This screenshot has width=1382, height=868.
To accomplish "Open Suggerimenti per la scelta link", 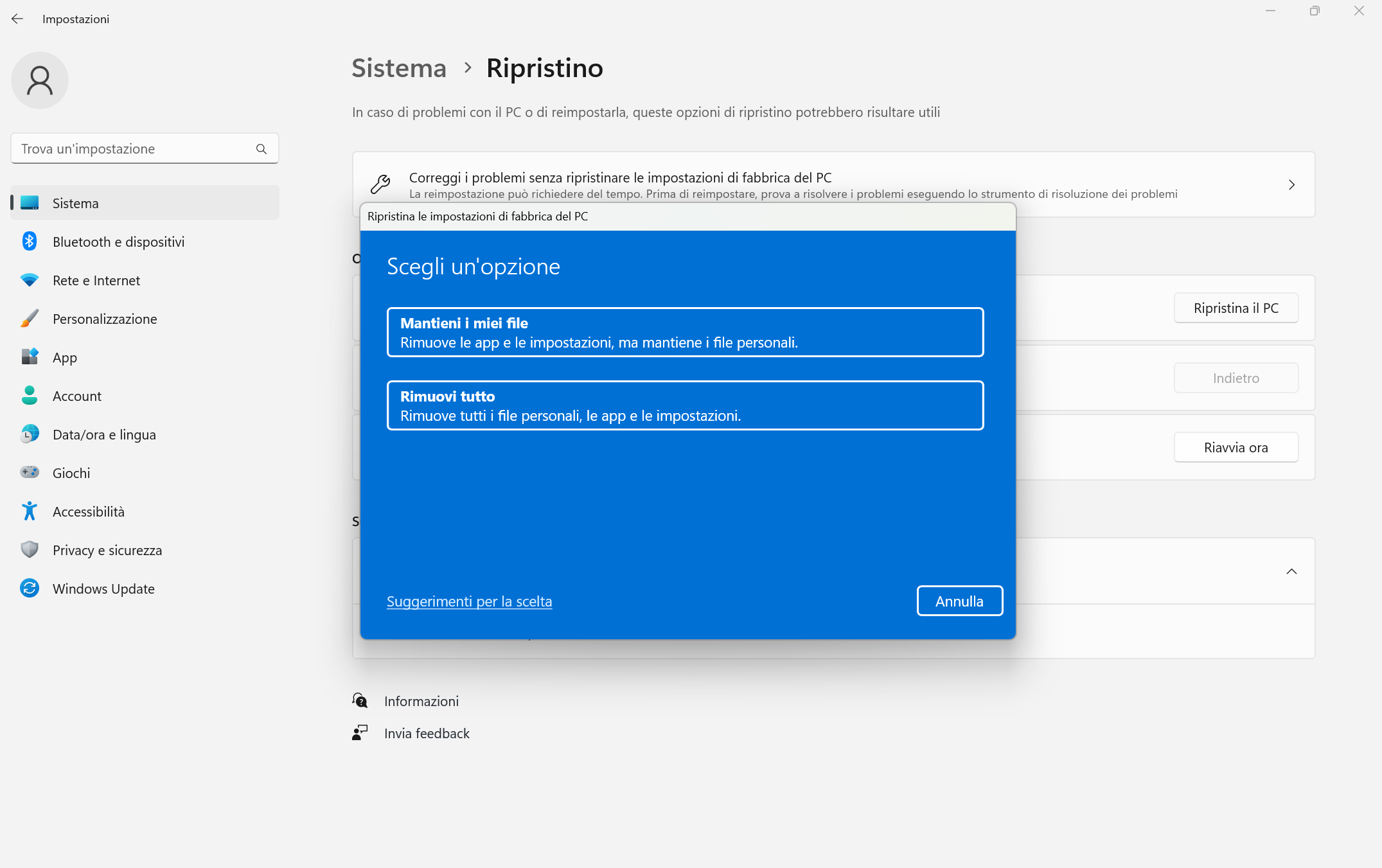I will pyautogui.click(x=469, y=601).
